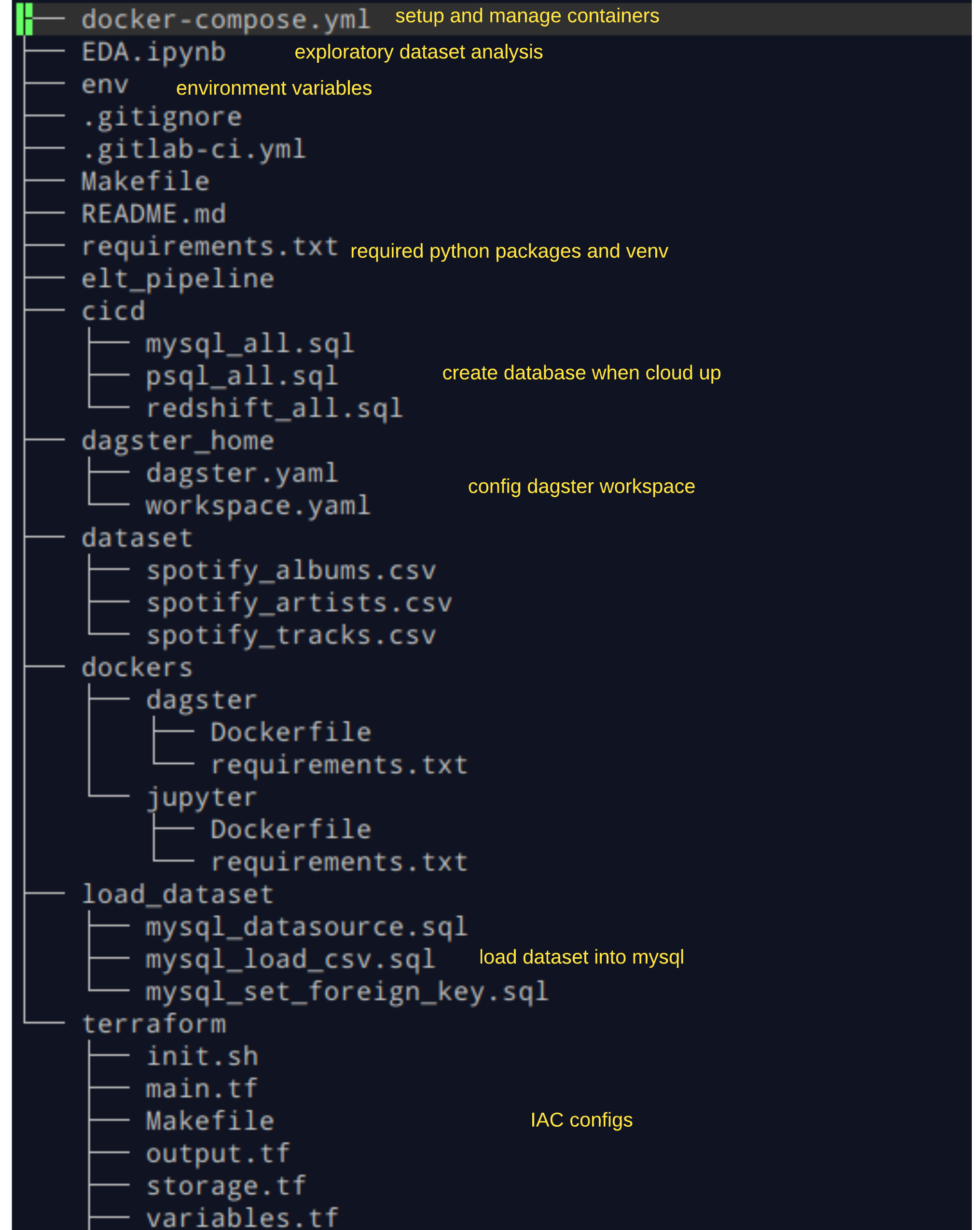980x1230 pixels.
Task: Expand the terraform directory
Action: (153, 1023)
